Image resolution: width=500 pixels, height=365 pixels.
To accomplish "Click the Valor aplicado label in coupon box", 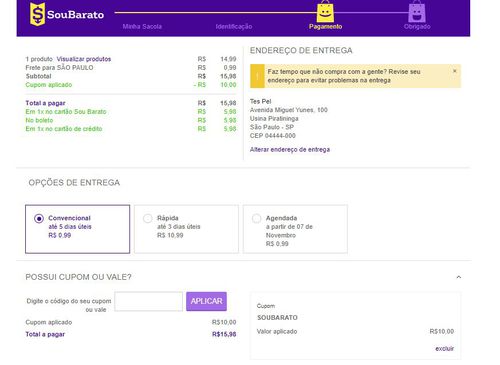I will coord(277,332).
